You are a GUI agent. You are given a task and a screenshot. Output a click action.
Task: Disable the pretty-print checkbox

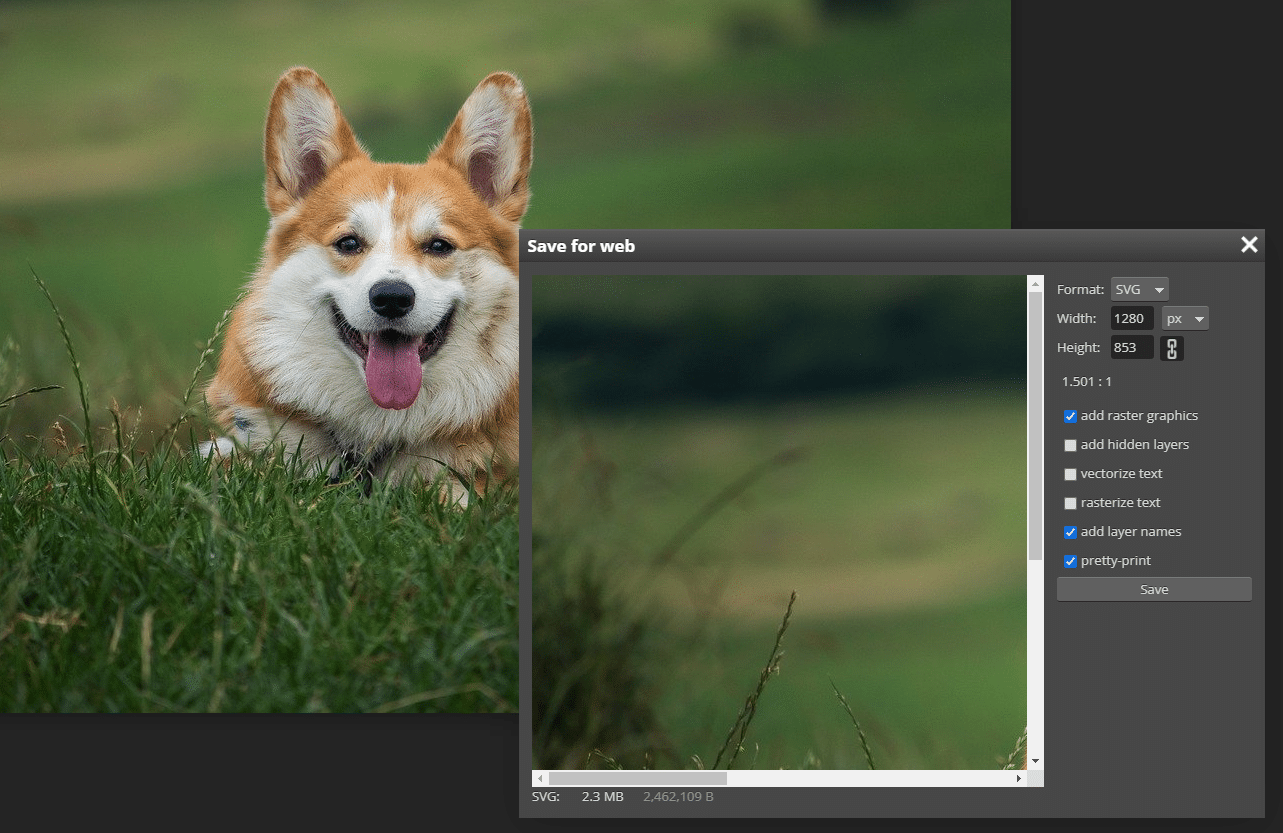click(1070, 561)
